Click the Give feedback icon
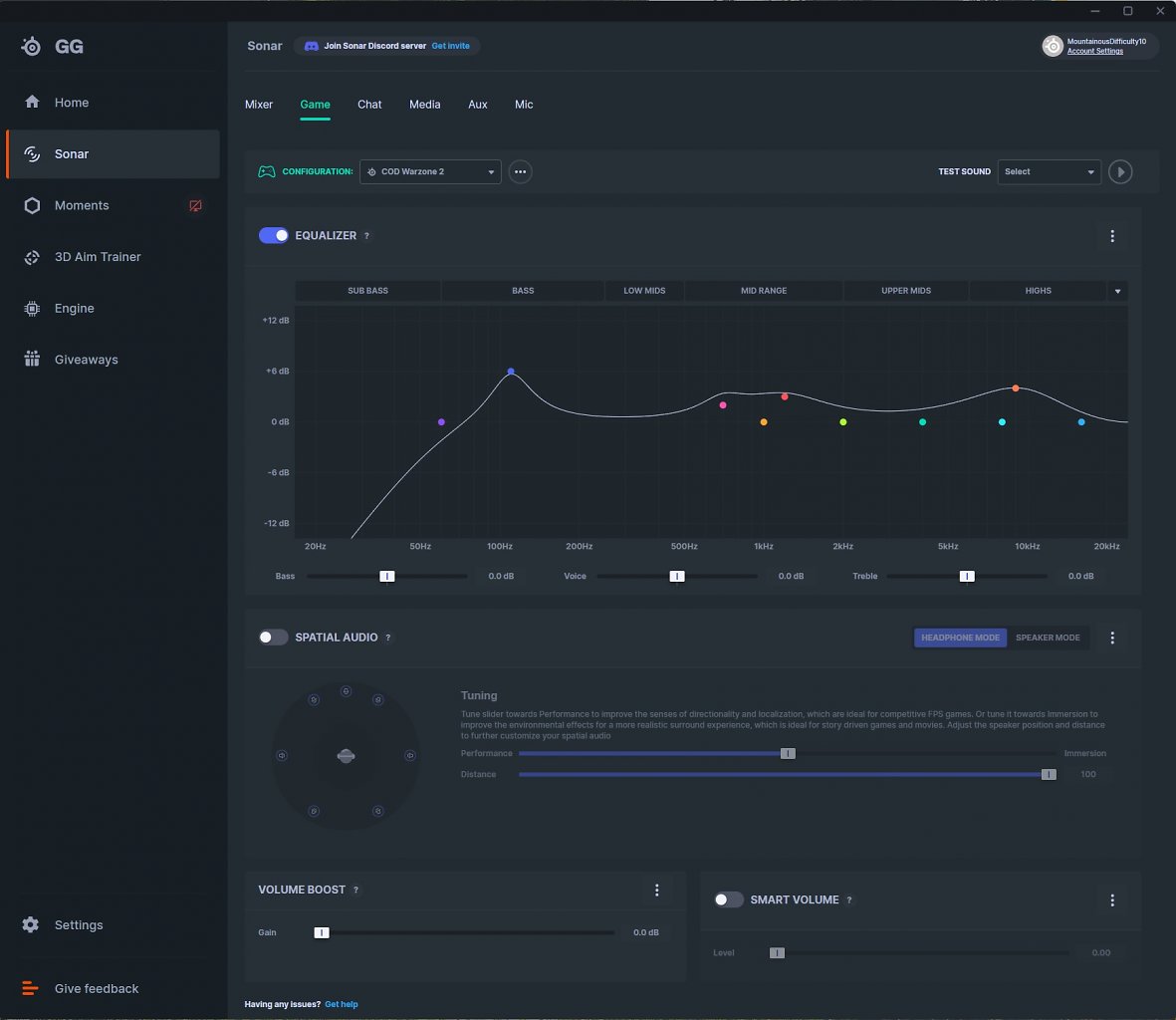 30,988
